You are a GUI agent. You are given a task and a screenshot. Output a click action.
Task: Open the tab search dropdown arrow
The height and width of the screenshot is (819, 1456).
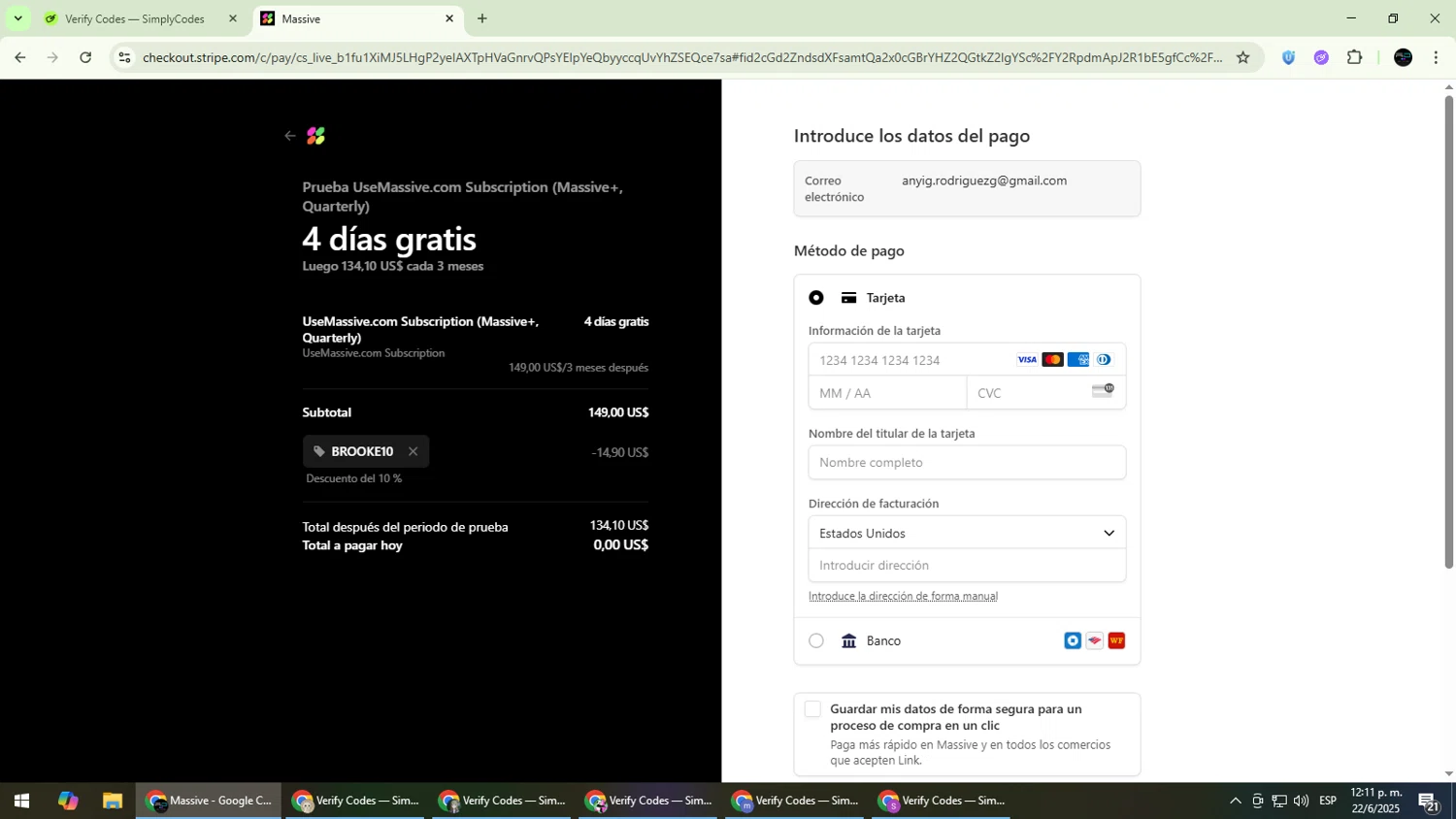coord(17,18)
